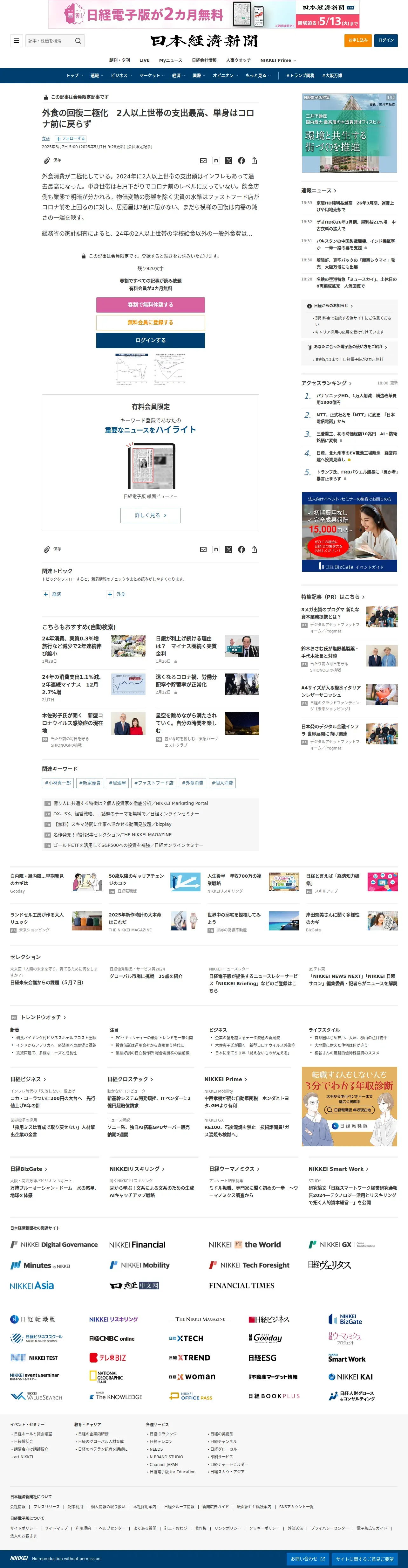
Task: Expand the 速報 navigation dropdown
Action: pos(96,75)
